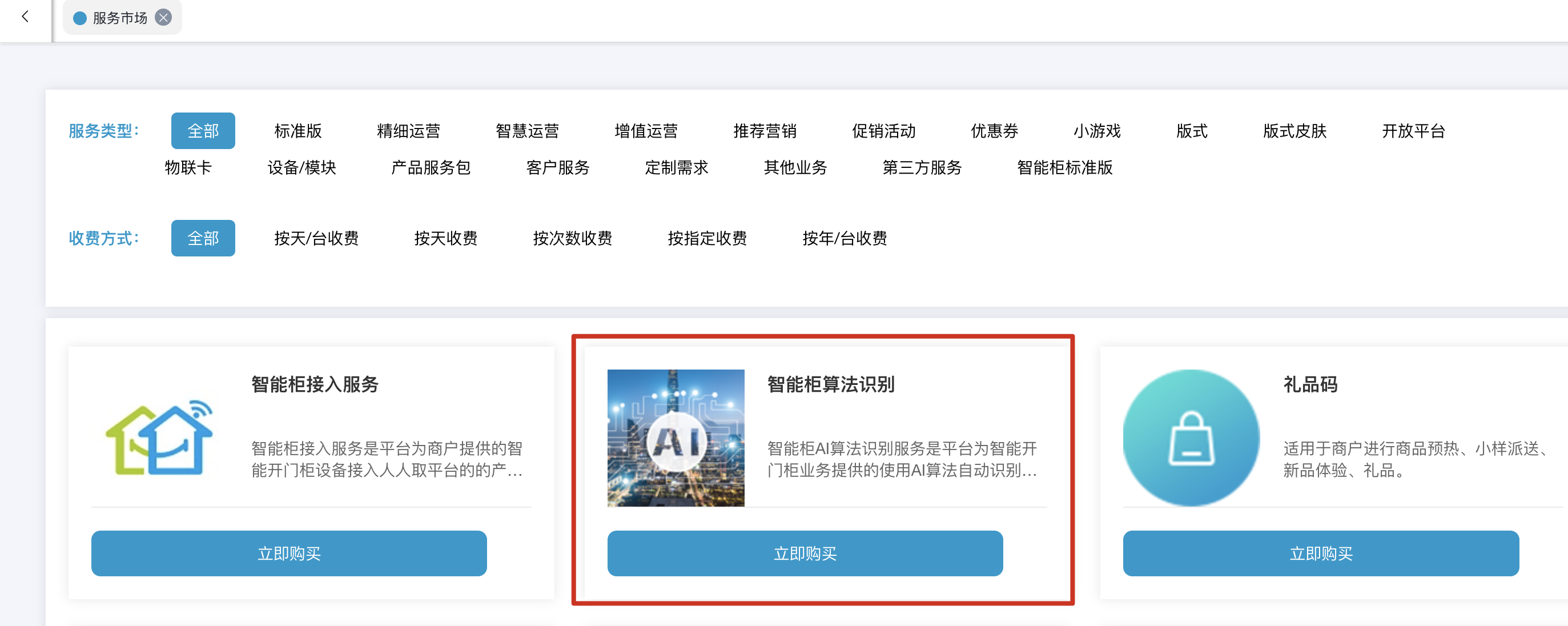Filter service type by 标准版
The height and width of the screenshot is (626, 1568).
297,131
